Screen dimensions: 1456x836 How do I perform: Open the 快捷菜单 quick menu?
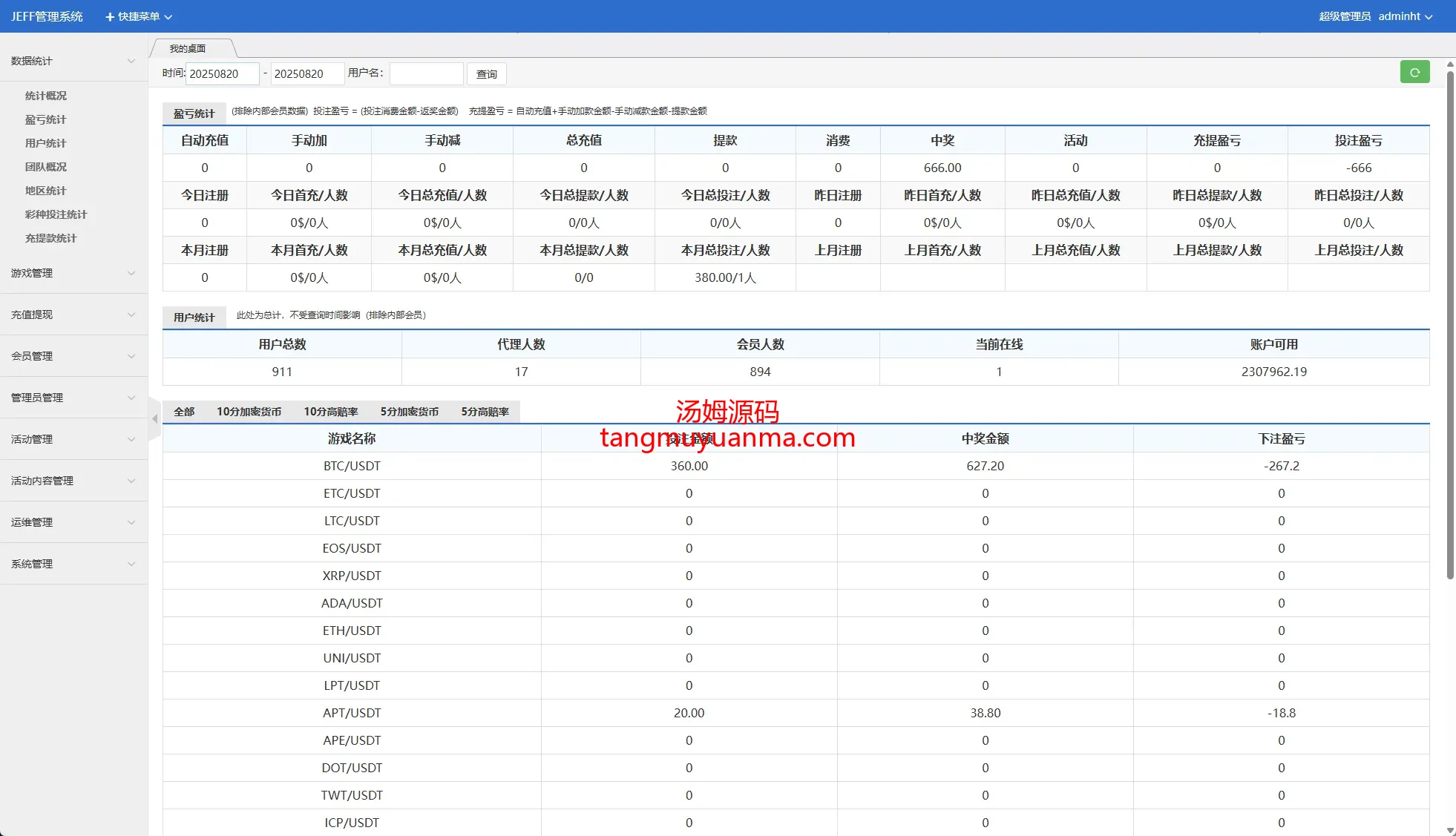(139, 16)
